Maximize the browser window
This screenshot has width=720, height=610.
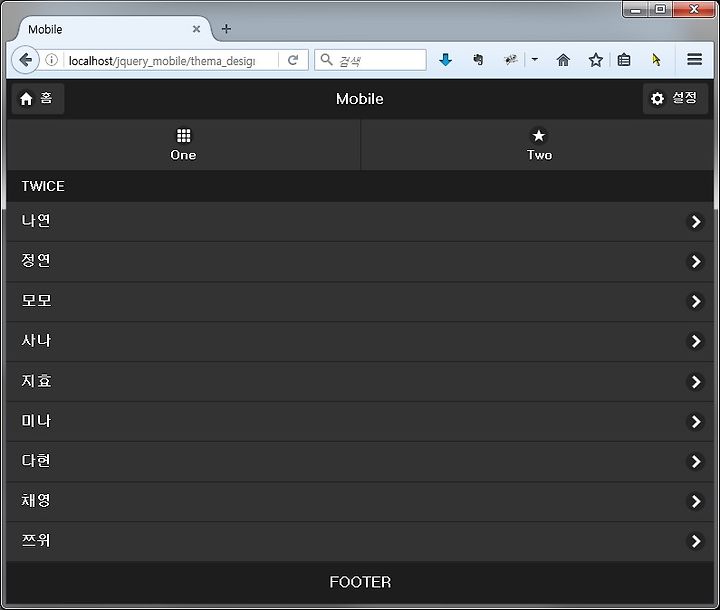[660, 9]
